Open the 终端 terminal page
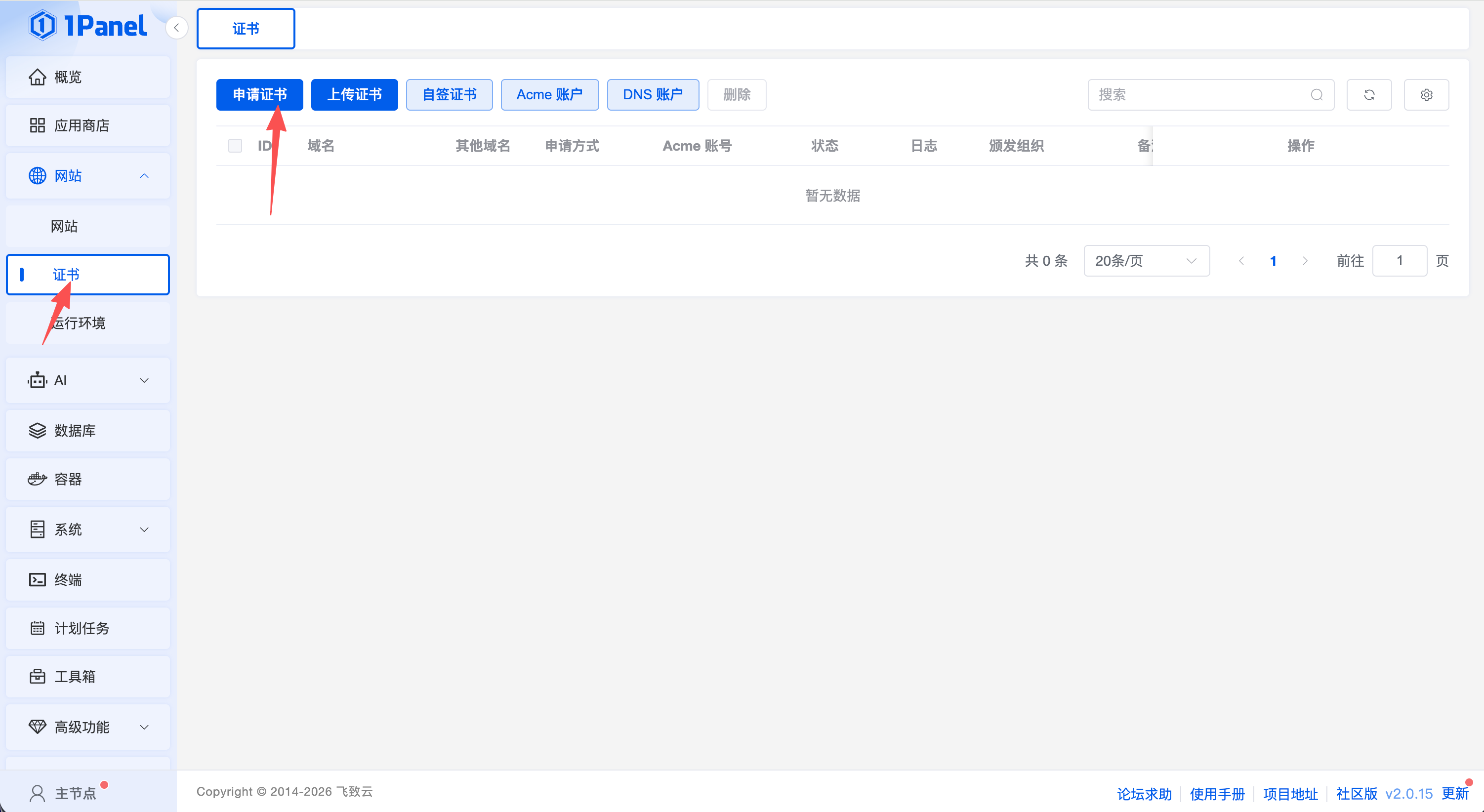The height and width of the screenshot is (812, 1484). pyautogui.click(x=87, y=579)
